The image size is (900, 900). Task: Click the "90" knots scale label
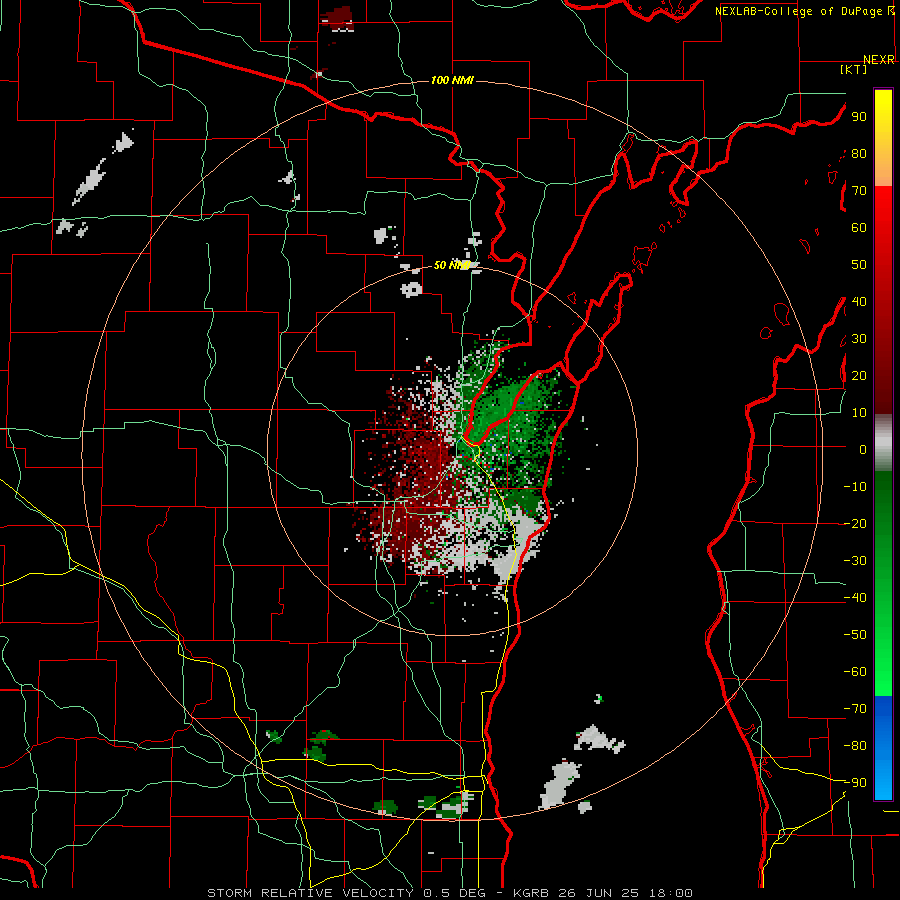pyautogui.click(x=859, y=117)
